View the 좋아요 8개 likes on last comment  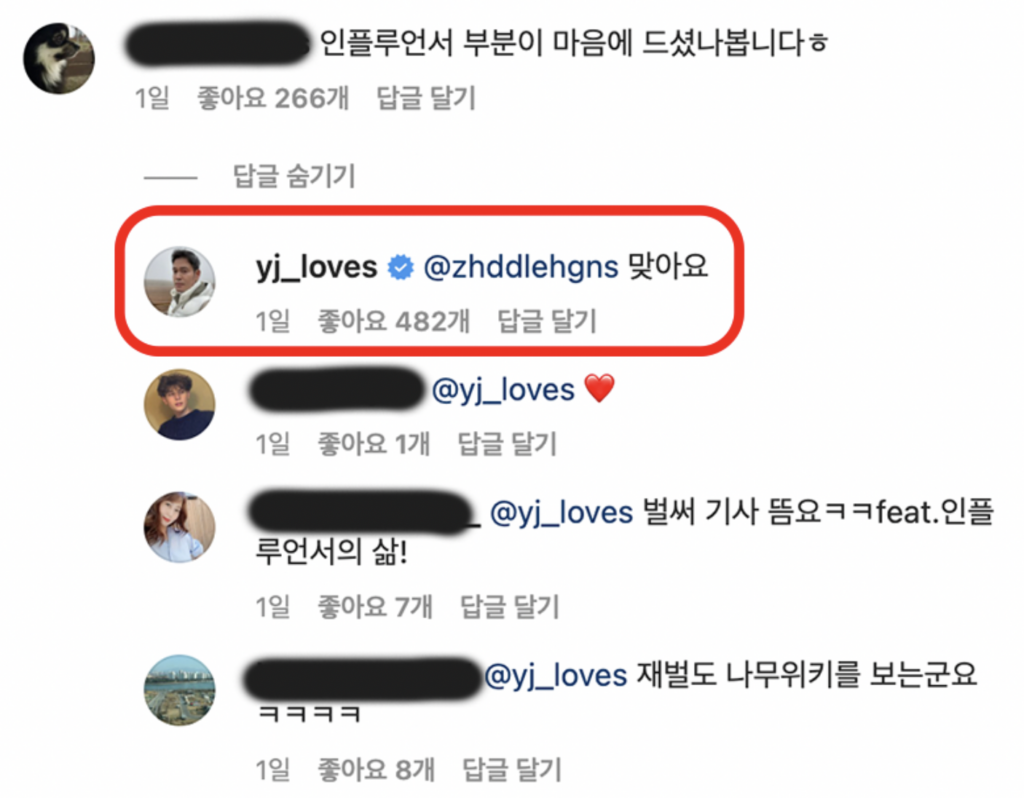[x=376, y=769]
